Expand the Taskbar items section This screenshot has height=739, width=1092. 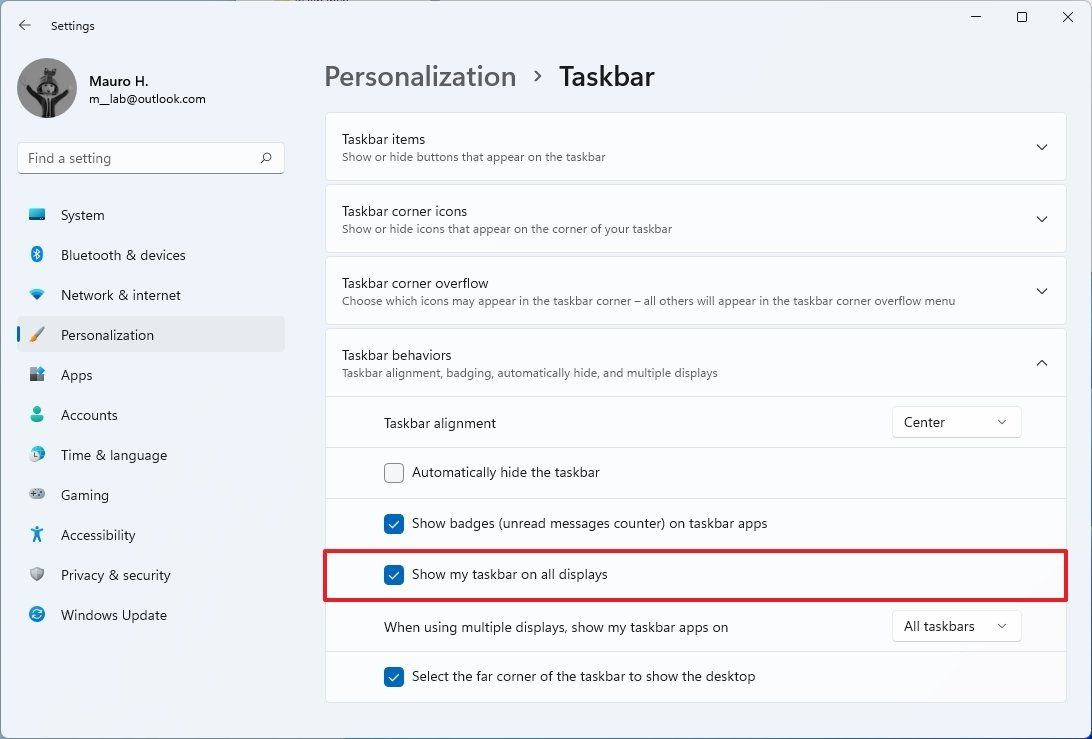[1042, 146]
